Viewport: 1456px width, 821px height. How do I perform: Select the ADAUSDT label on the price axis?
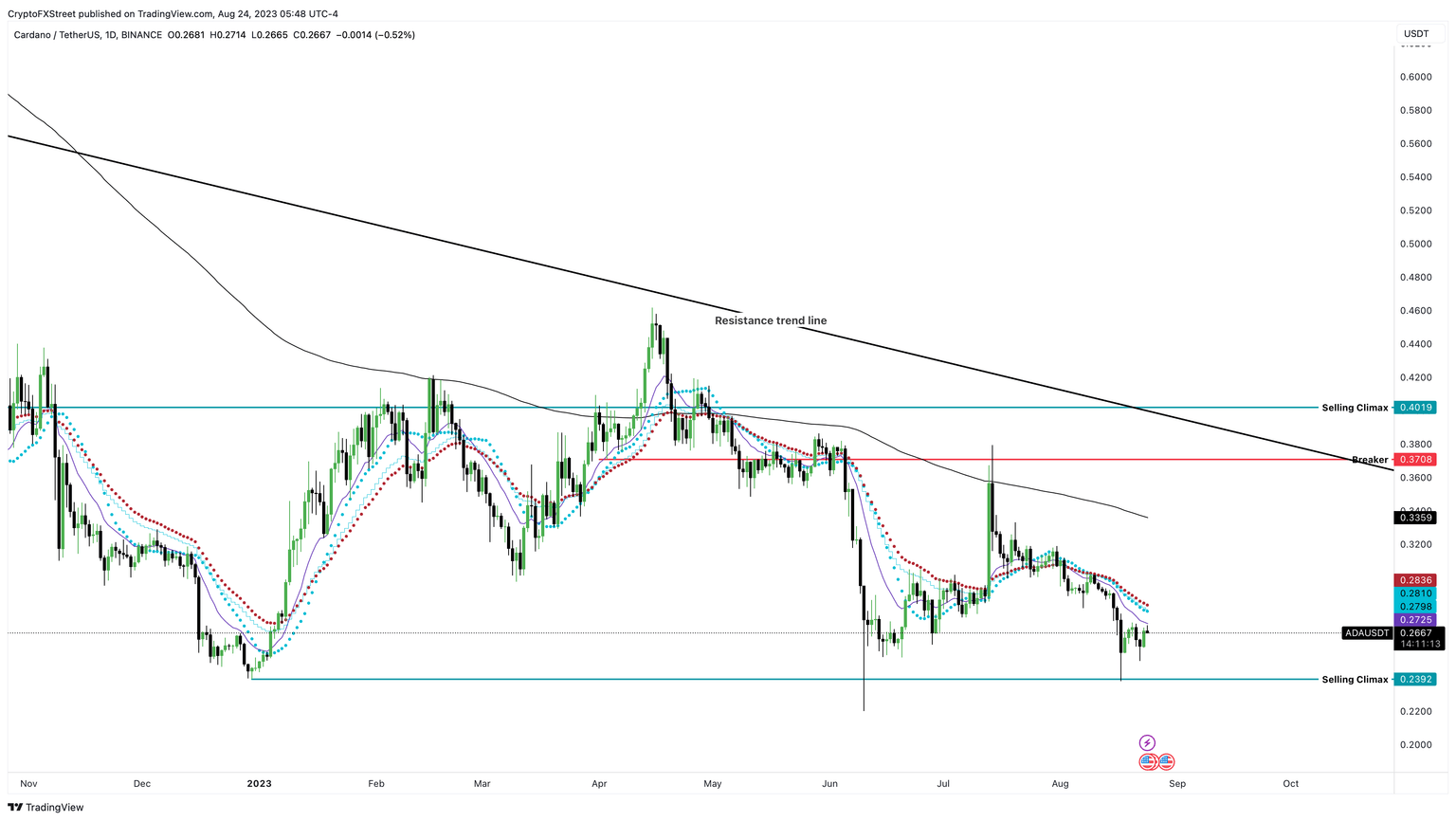(1365, 633)
